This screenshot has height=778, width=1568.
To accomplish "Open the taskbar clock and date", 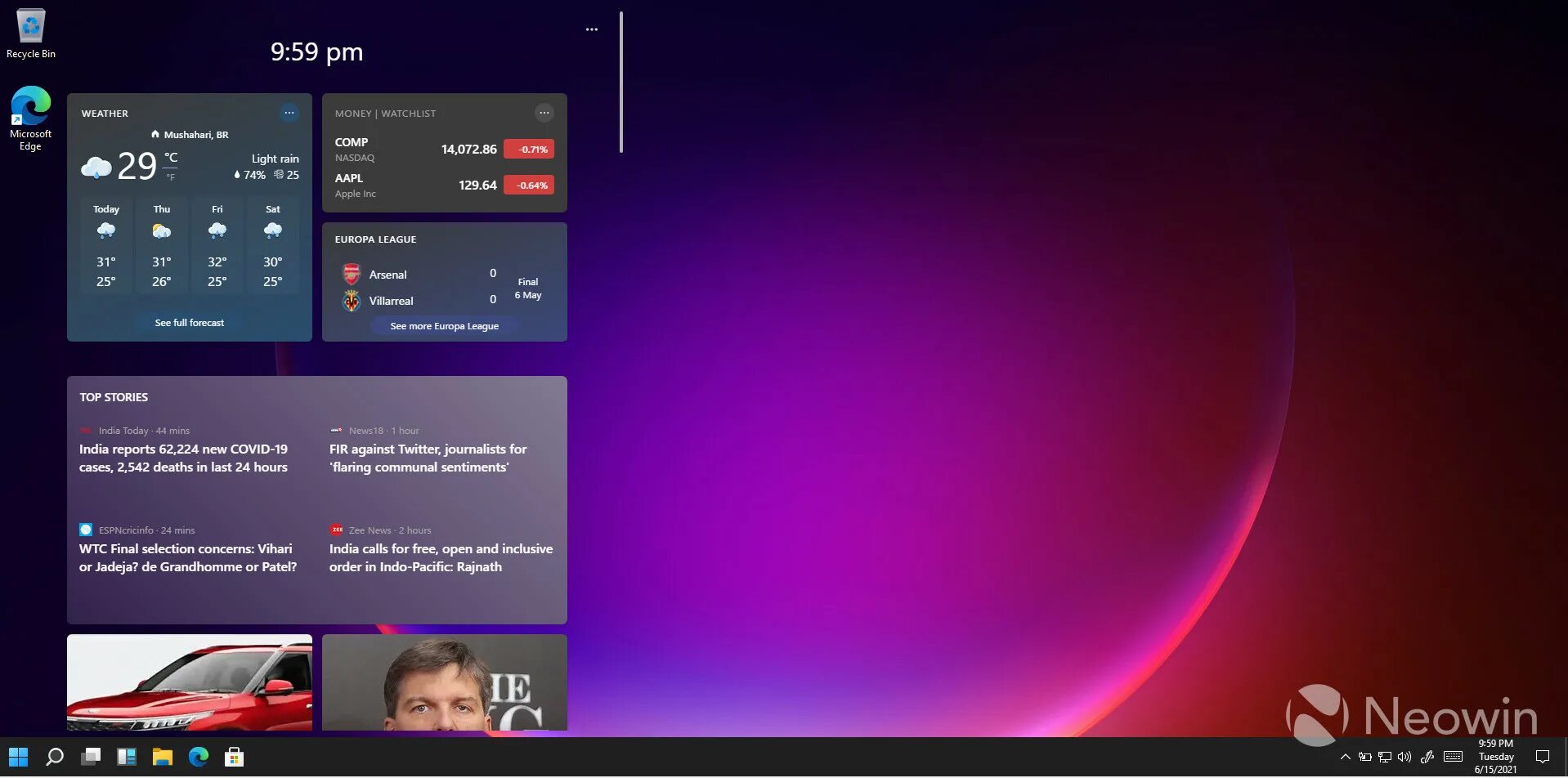I will [1496, 757].
